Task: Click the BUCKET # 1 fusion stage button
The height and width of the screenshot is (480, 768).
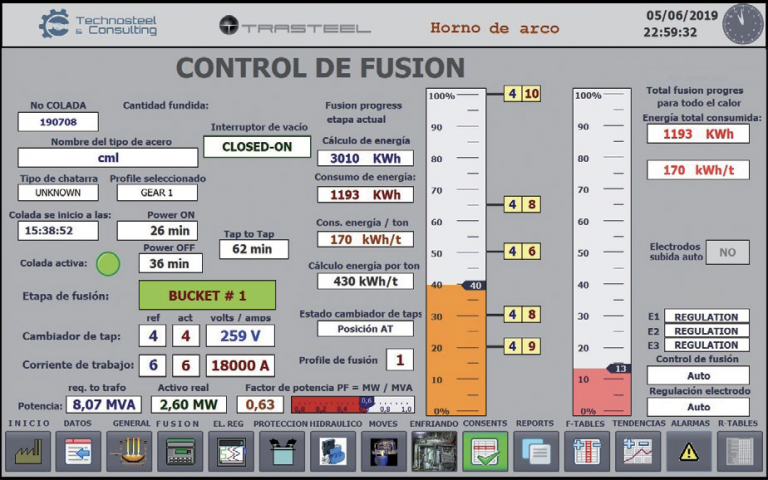Action: [x=207, y=295]
